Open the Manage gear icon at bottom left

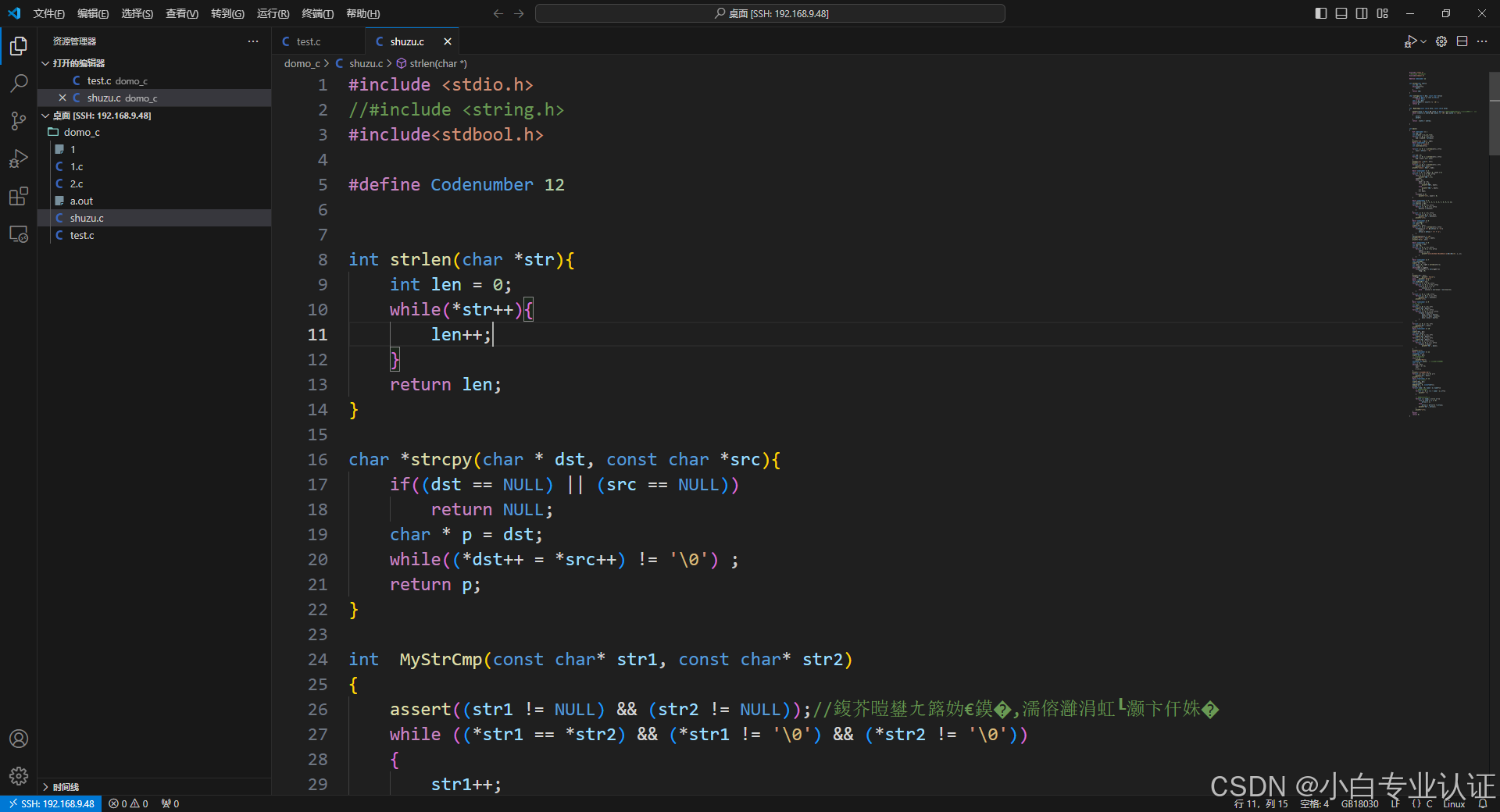[x=18, y=776]
